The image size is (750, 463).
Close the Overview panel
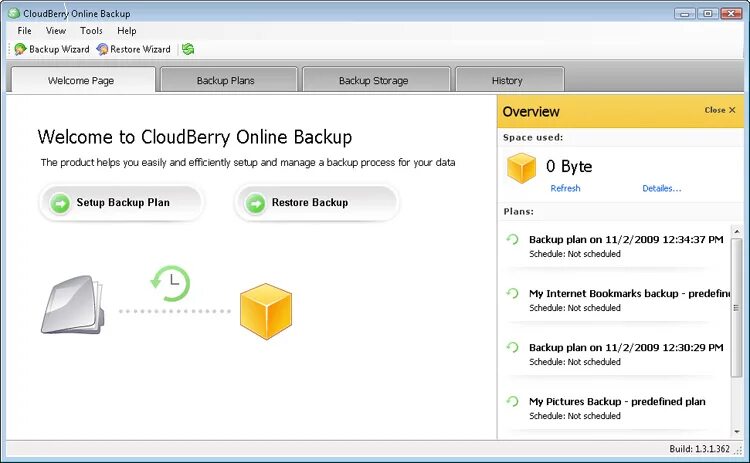[720, 110]
